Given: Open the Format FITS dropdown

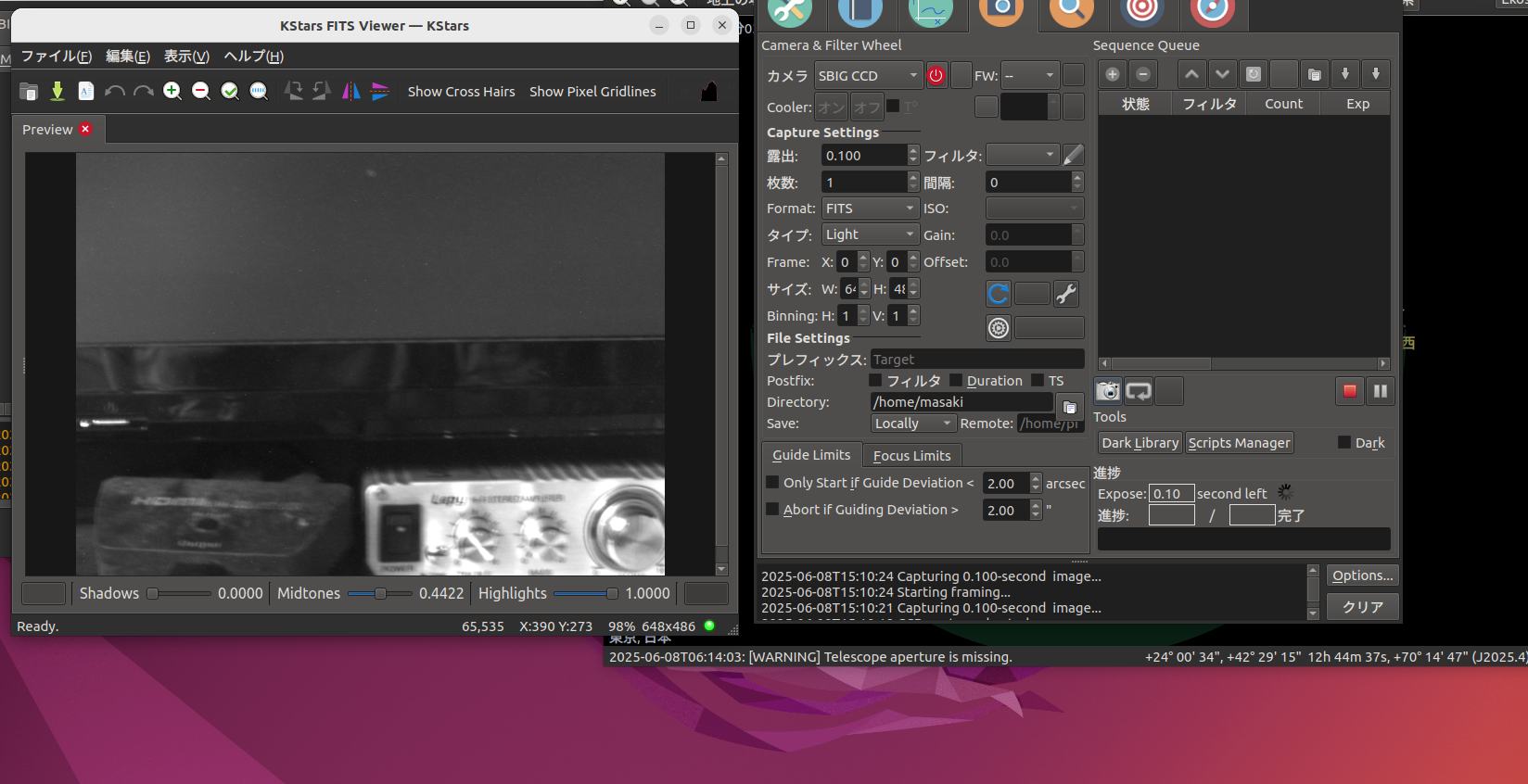Looking at the screenshot, I should [x=870, y=209].
